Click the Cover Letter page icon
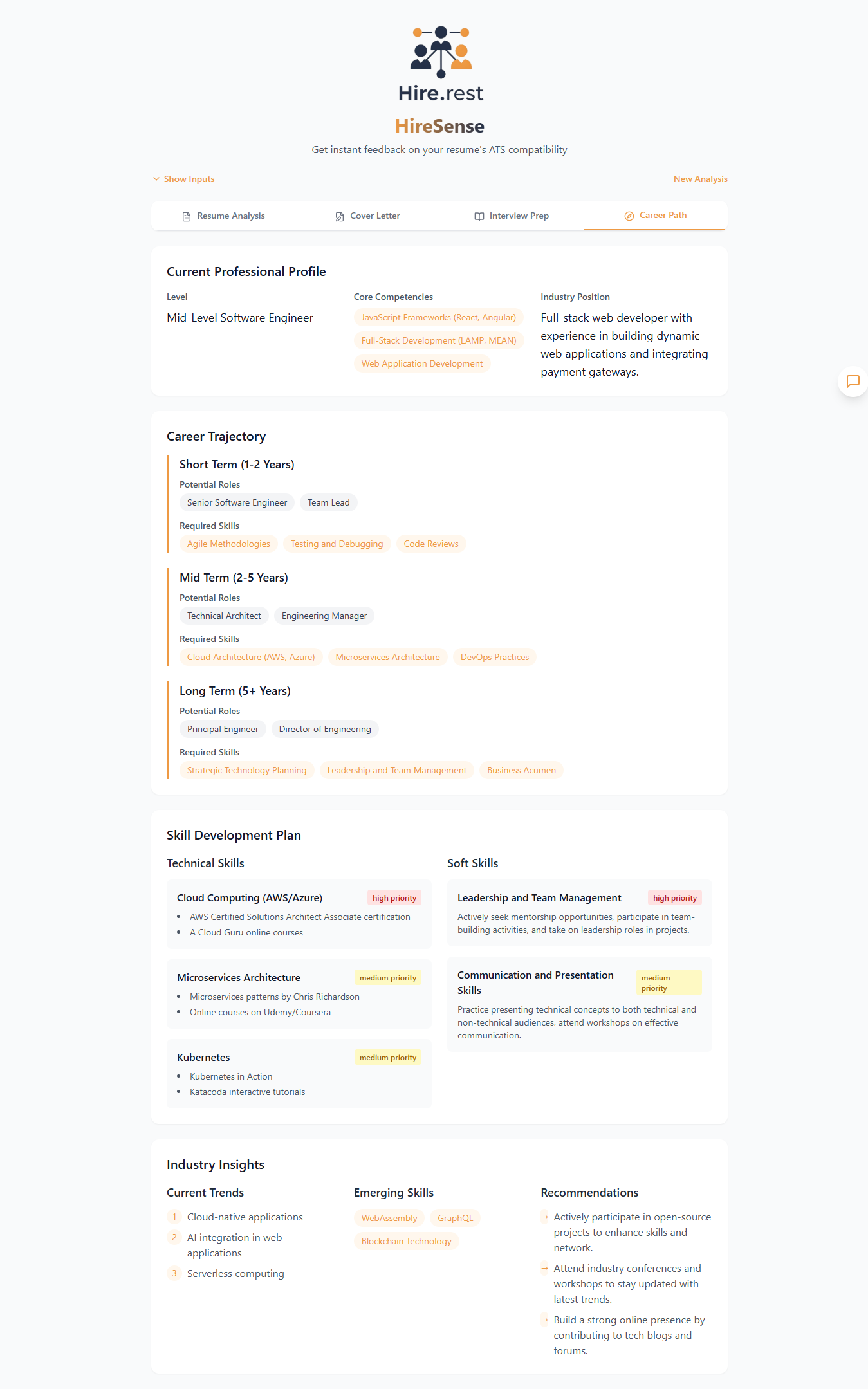This screenshot has width=868, height=1389. [340, 216]
